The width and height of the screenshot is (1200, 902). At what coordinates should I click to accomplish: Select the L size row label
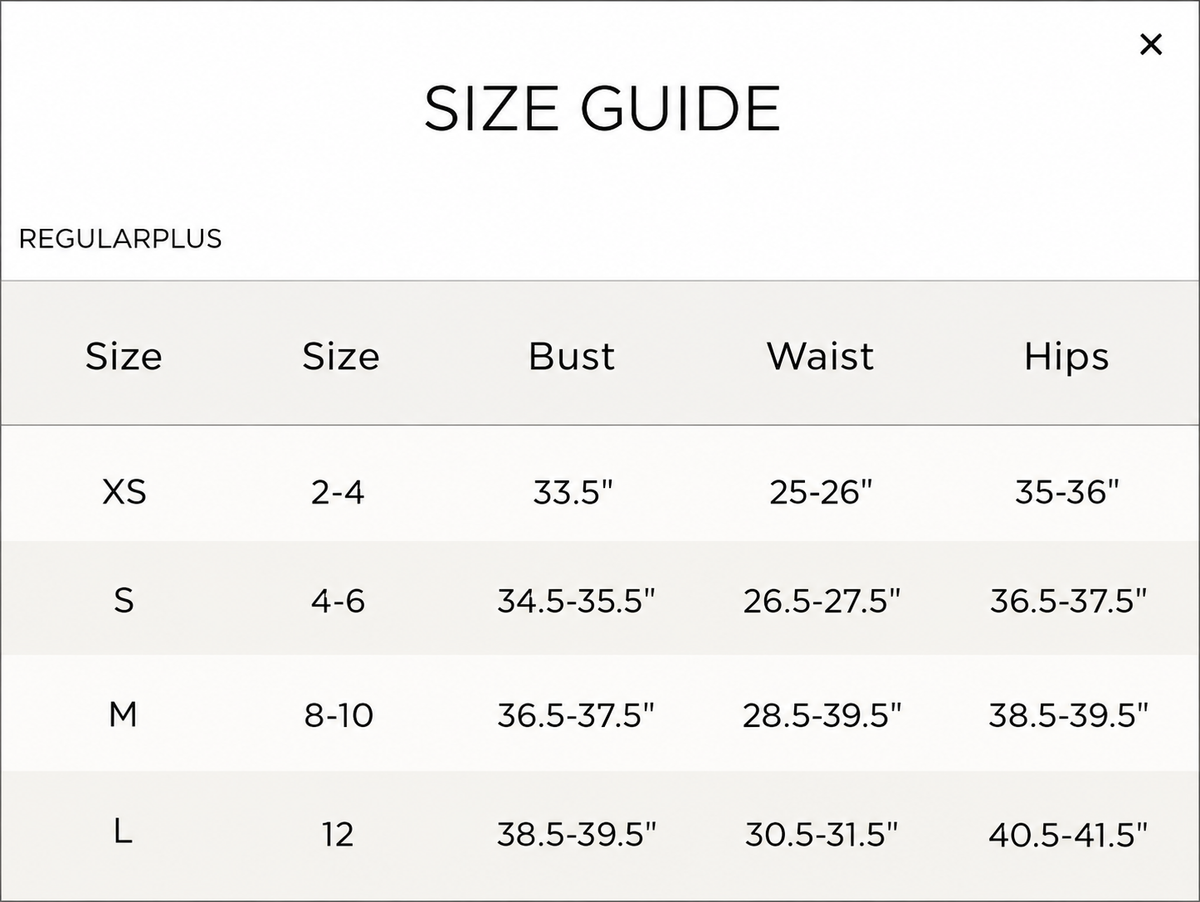pyautogui.click(x=123, y=832)
